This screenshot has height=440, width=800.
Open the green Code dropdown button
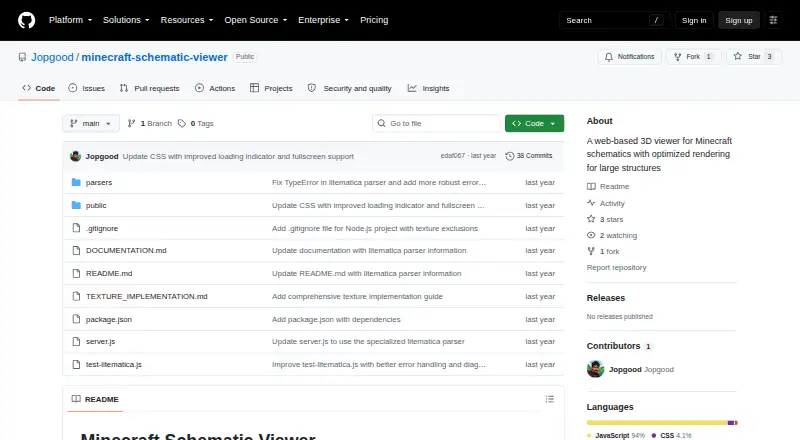pos(534,124)
